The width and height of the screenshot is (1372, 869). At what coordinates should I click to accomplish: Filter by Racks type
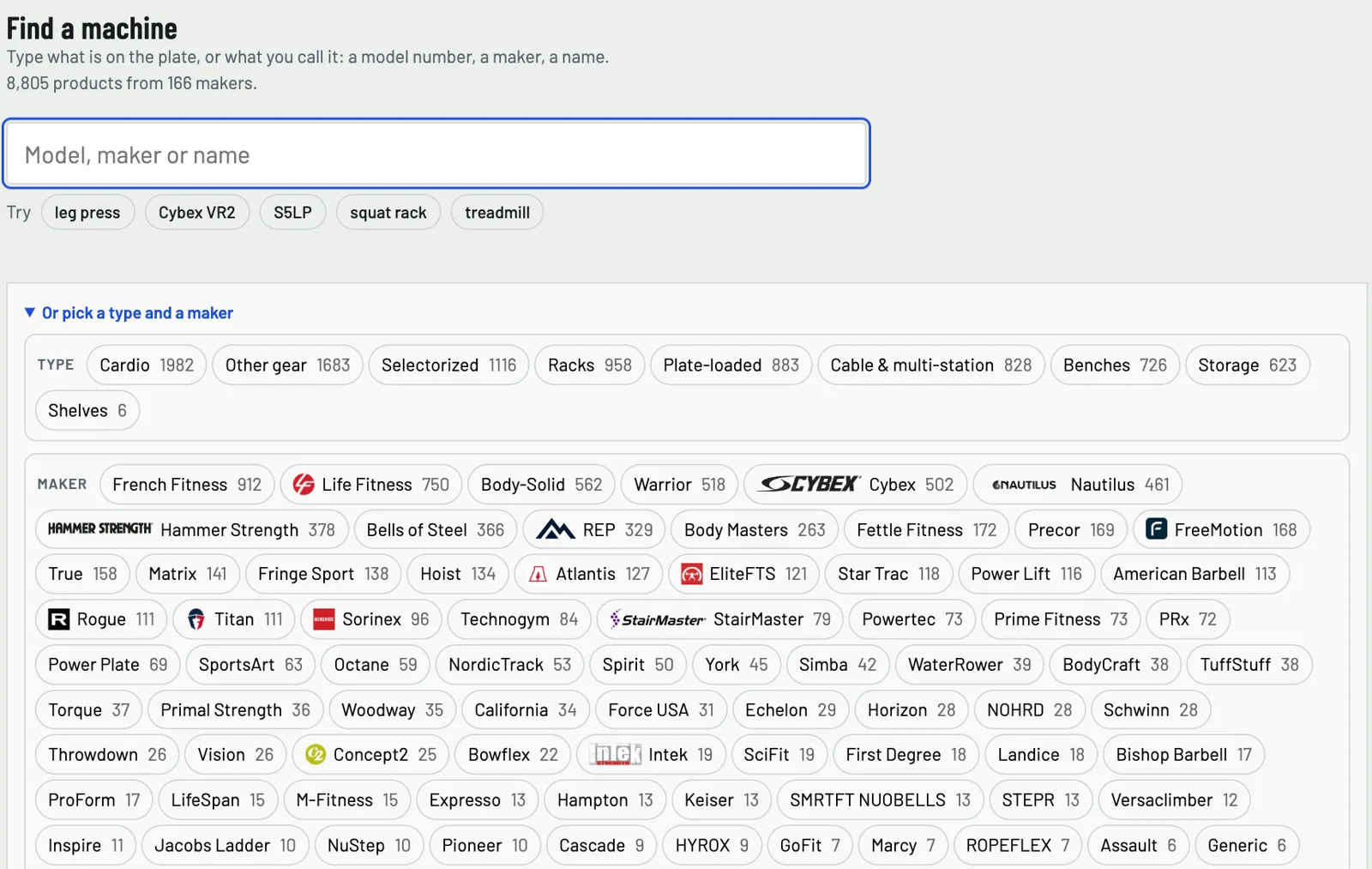tap(589, 365)
